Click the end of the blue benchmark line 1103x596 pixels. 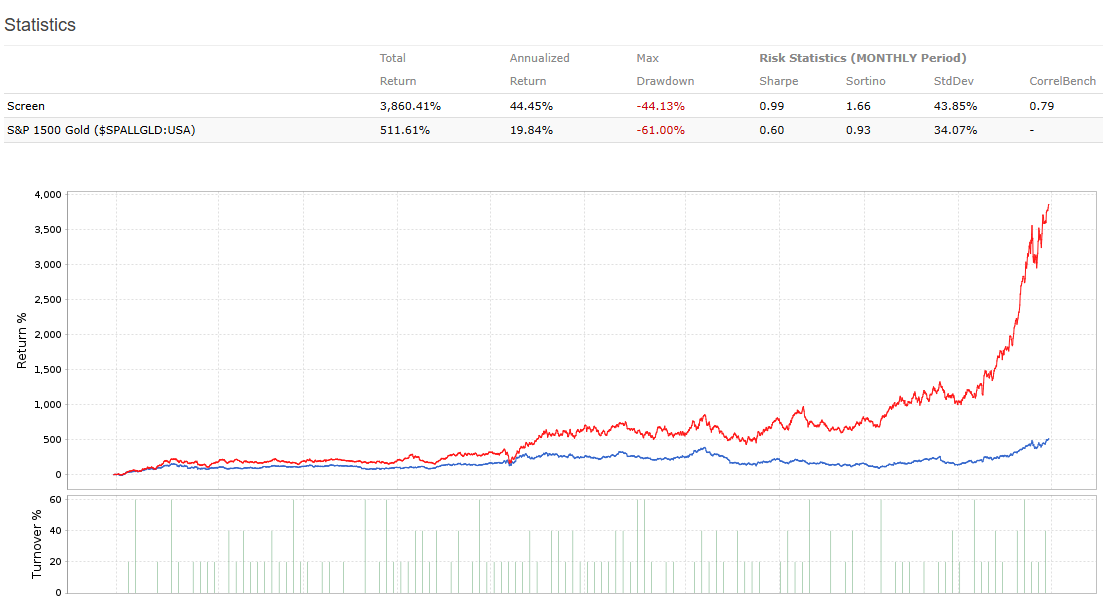coord(1048,439)
